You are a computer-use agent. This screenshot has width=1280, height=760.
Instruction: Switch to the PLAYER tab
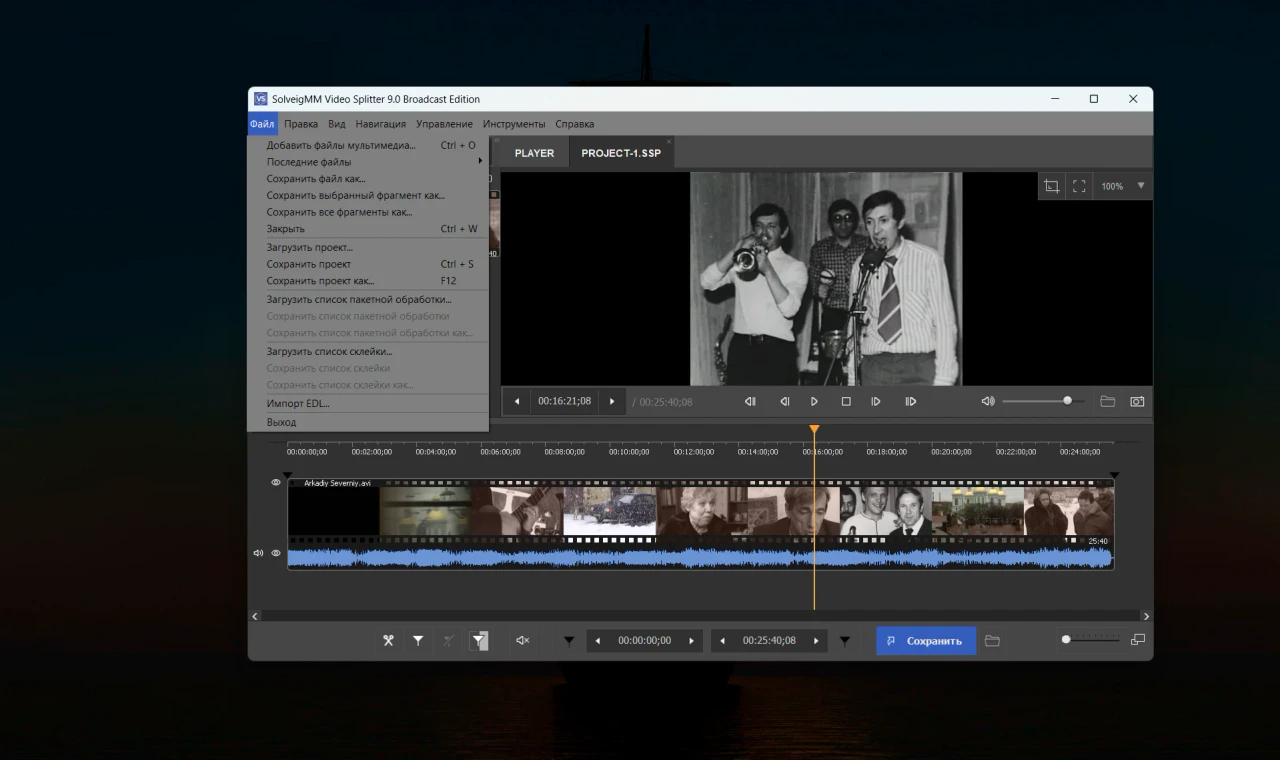pos(534,153)
